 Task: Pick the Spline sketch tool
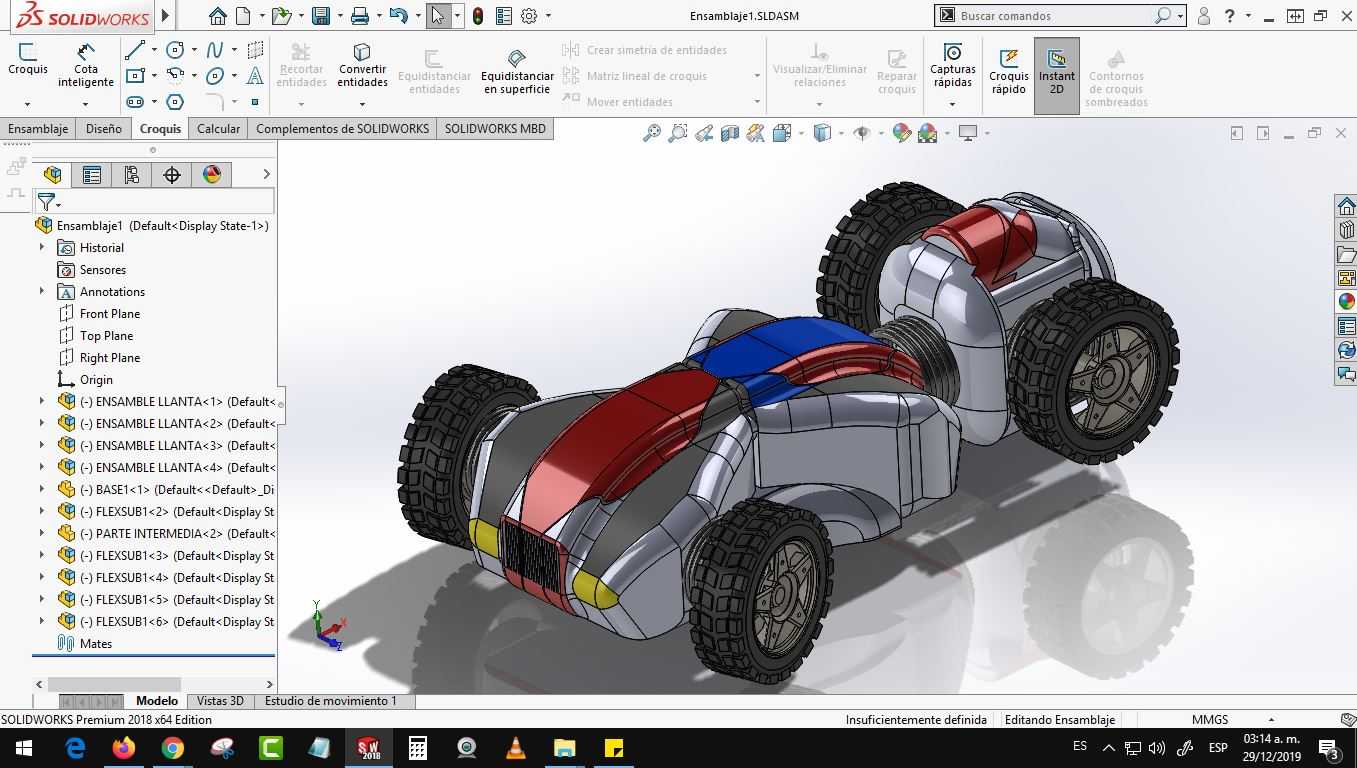click(x=215, y=50)
